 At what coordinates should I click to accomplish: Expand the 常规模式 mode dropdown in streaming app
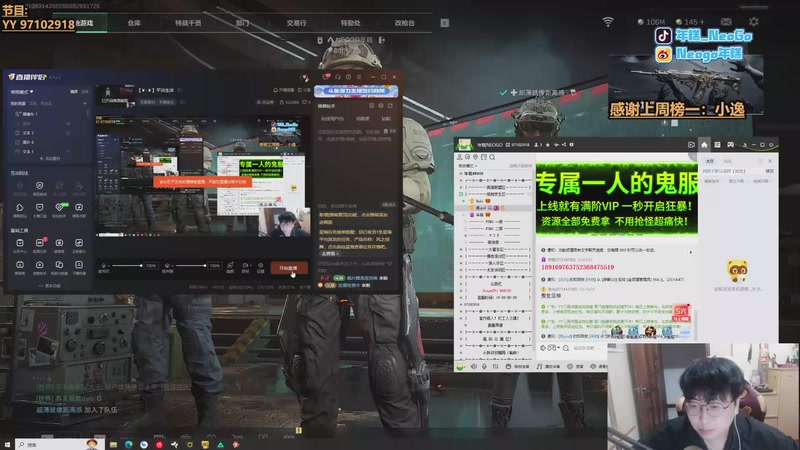point(22,92)
